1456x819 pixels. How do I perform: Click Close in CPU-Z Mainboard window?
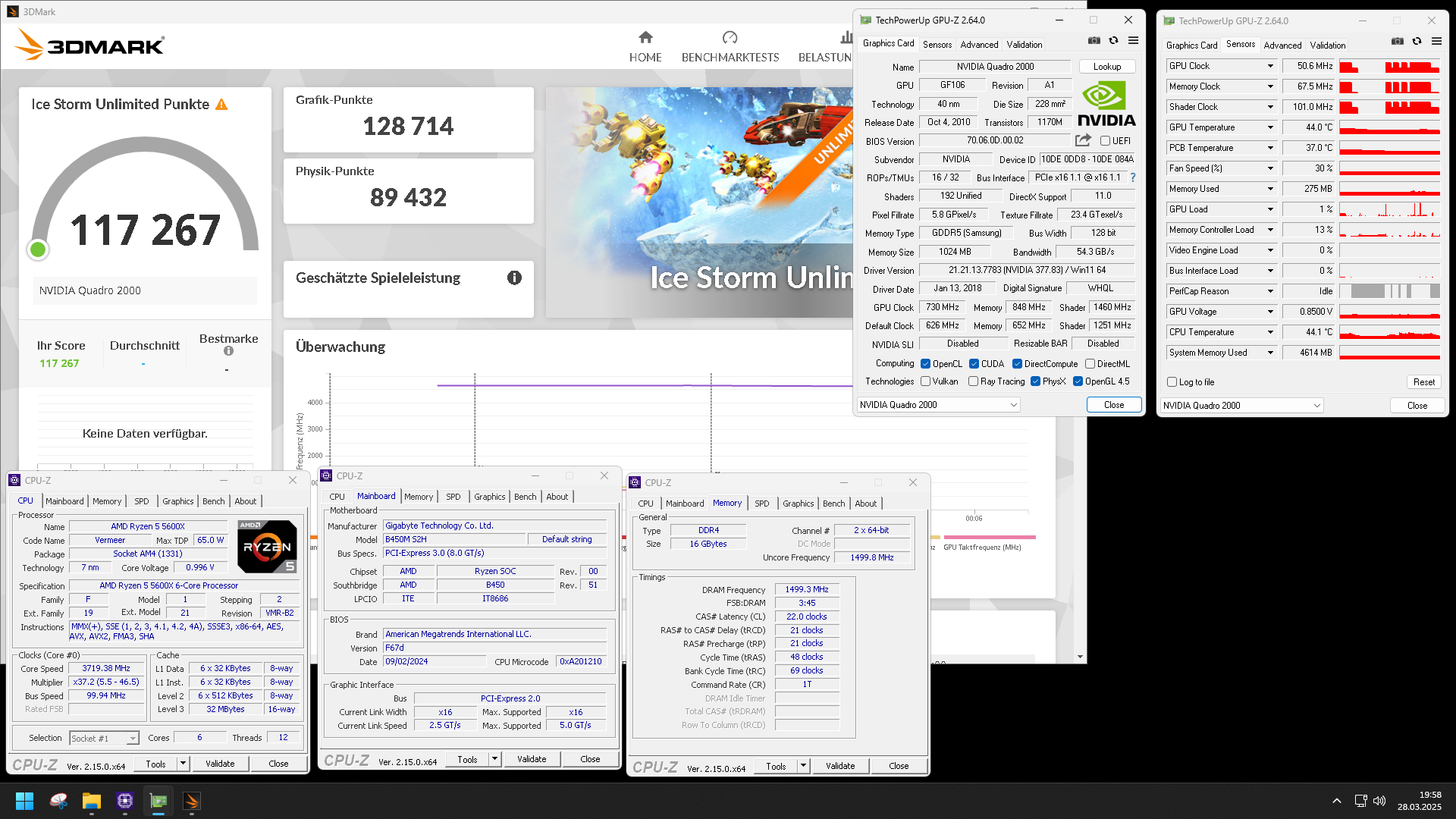point(590,759)
